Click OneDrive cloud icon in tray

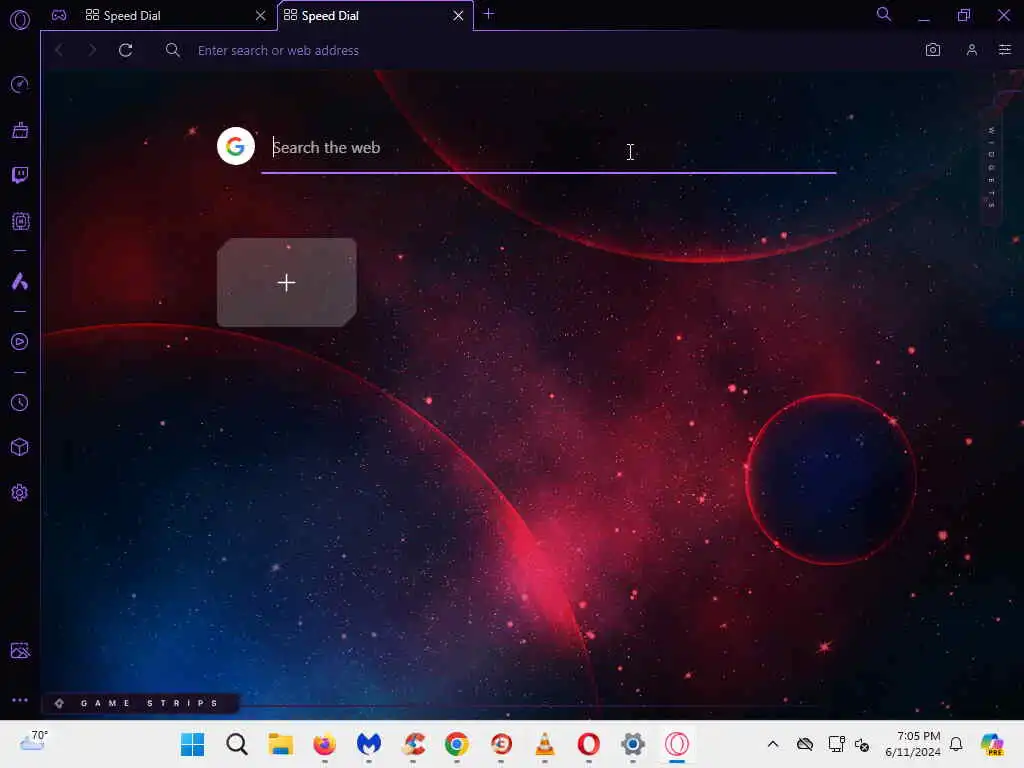805,744
